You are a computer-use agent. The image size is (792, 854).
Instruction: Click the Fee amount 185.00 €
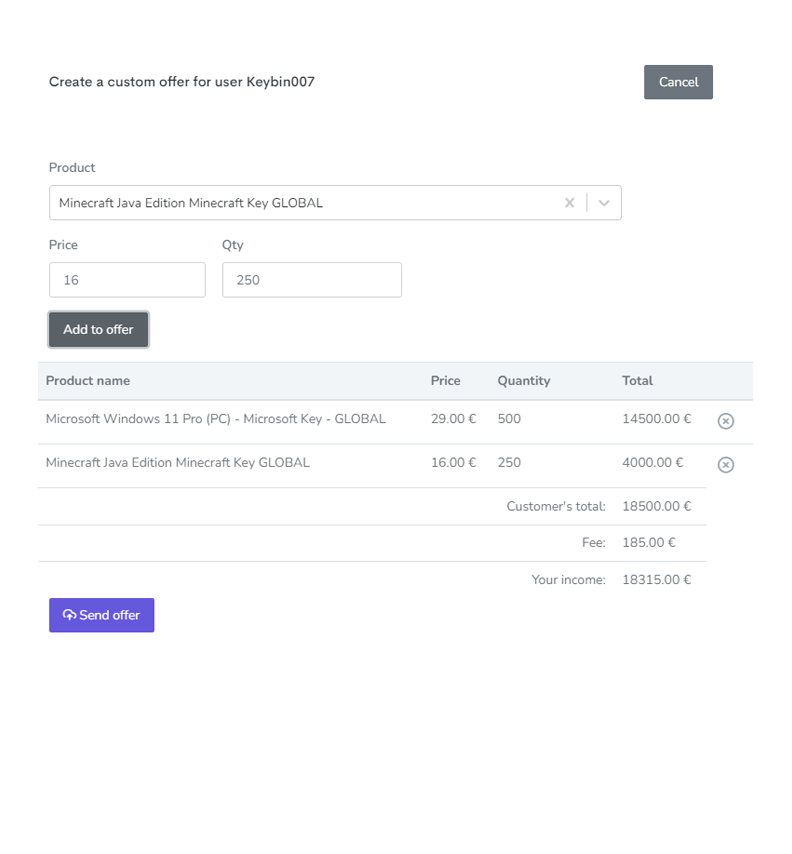(649, 542)
